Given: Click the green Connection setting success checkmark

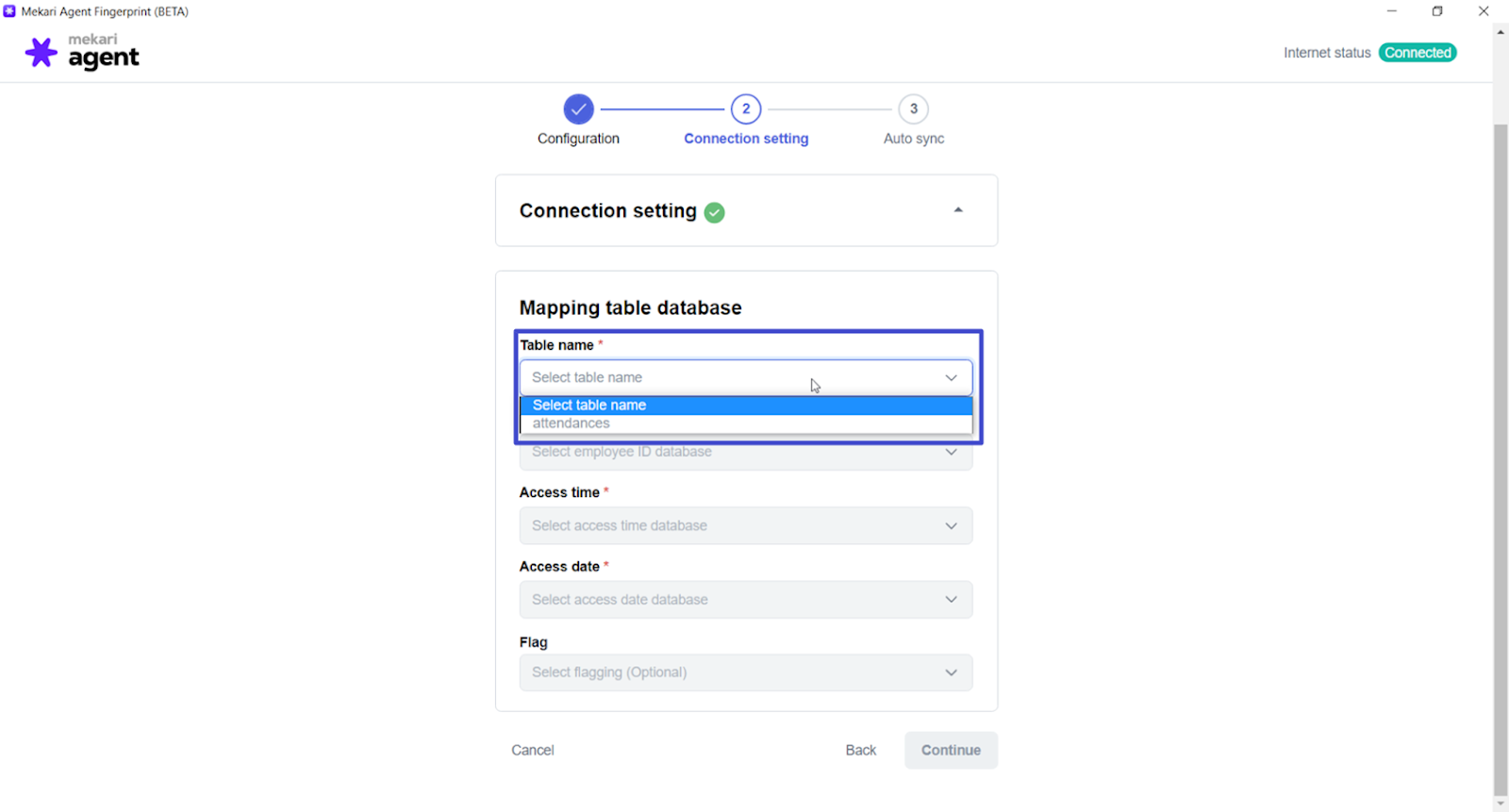Looking at the screenshot, I should click(715, 213).
